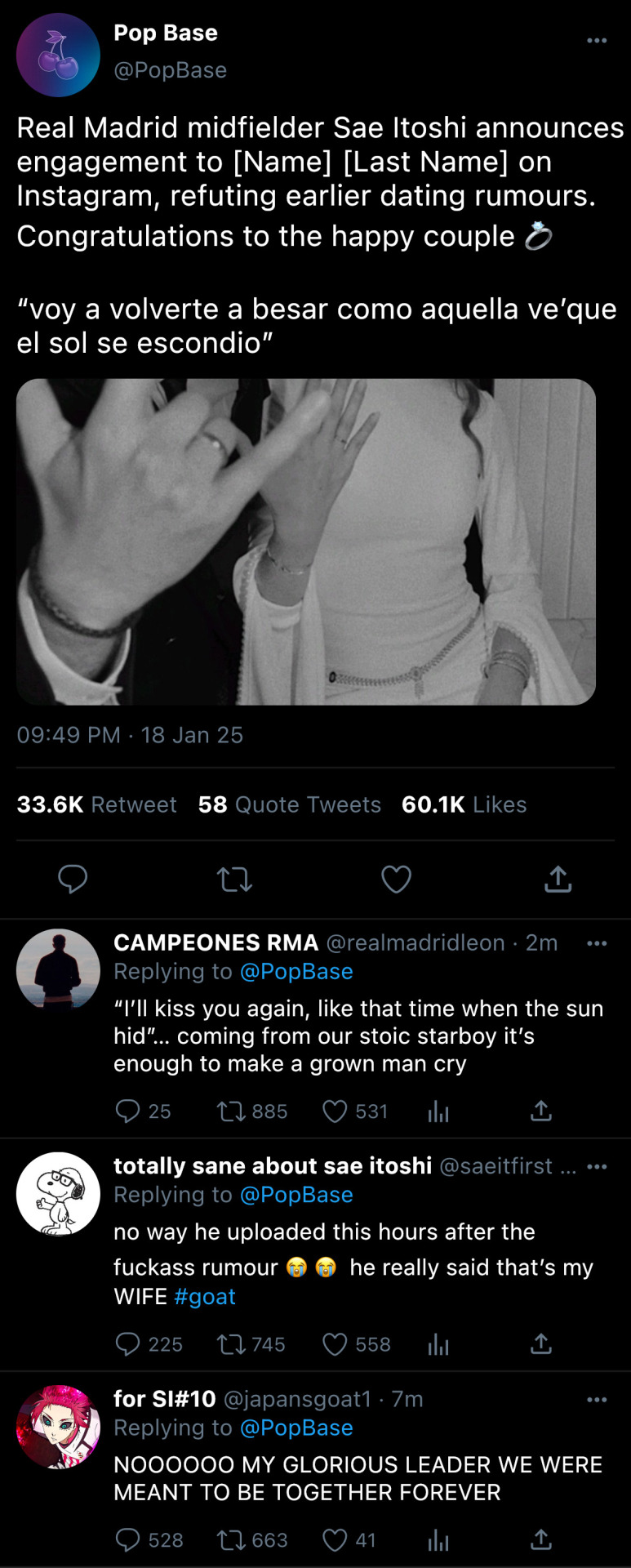Retweet the main Pop Base tweet
Screen dimensions: 631x1568
click(x=234, y=879)
